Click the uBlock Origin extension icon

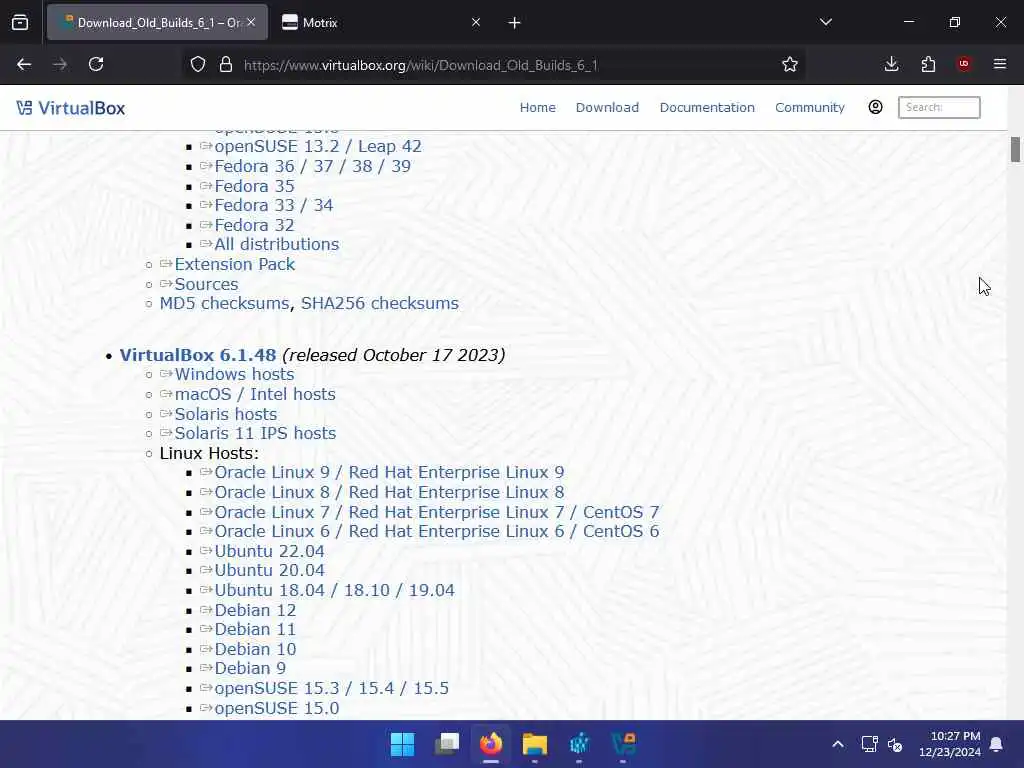[964, 64]
